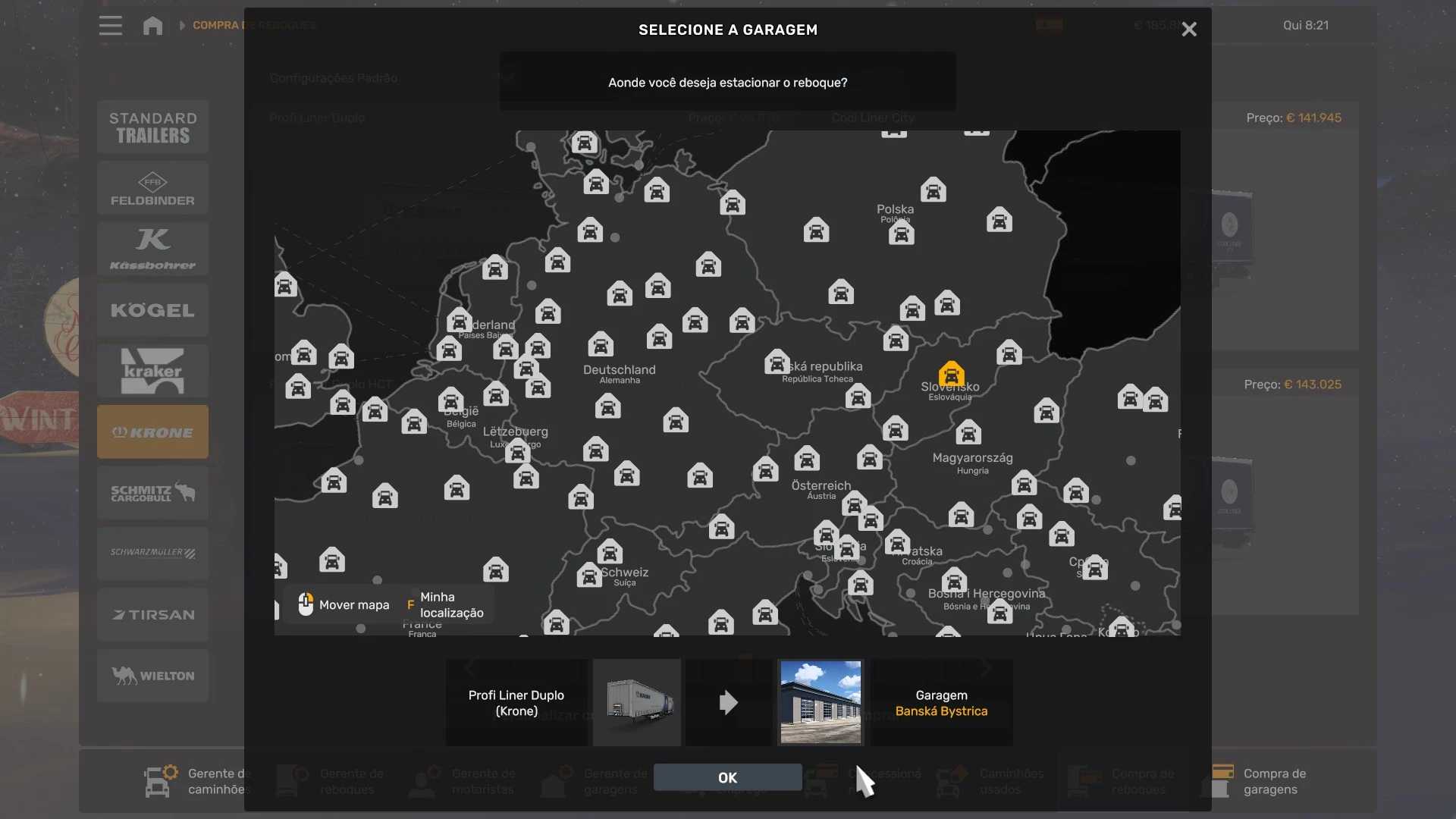Screen dimensions: 1456x819
Task: Open Krone trailer brand tab
Action: tap(152, 432)
